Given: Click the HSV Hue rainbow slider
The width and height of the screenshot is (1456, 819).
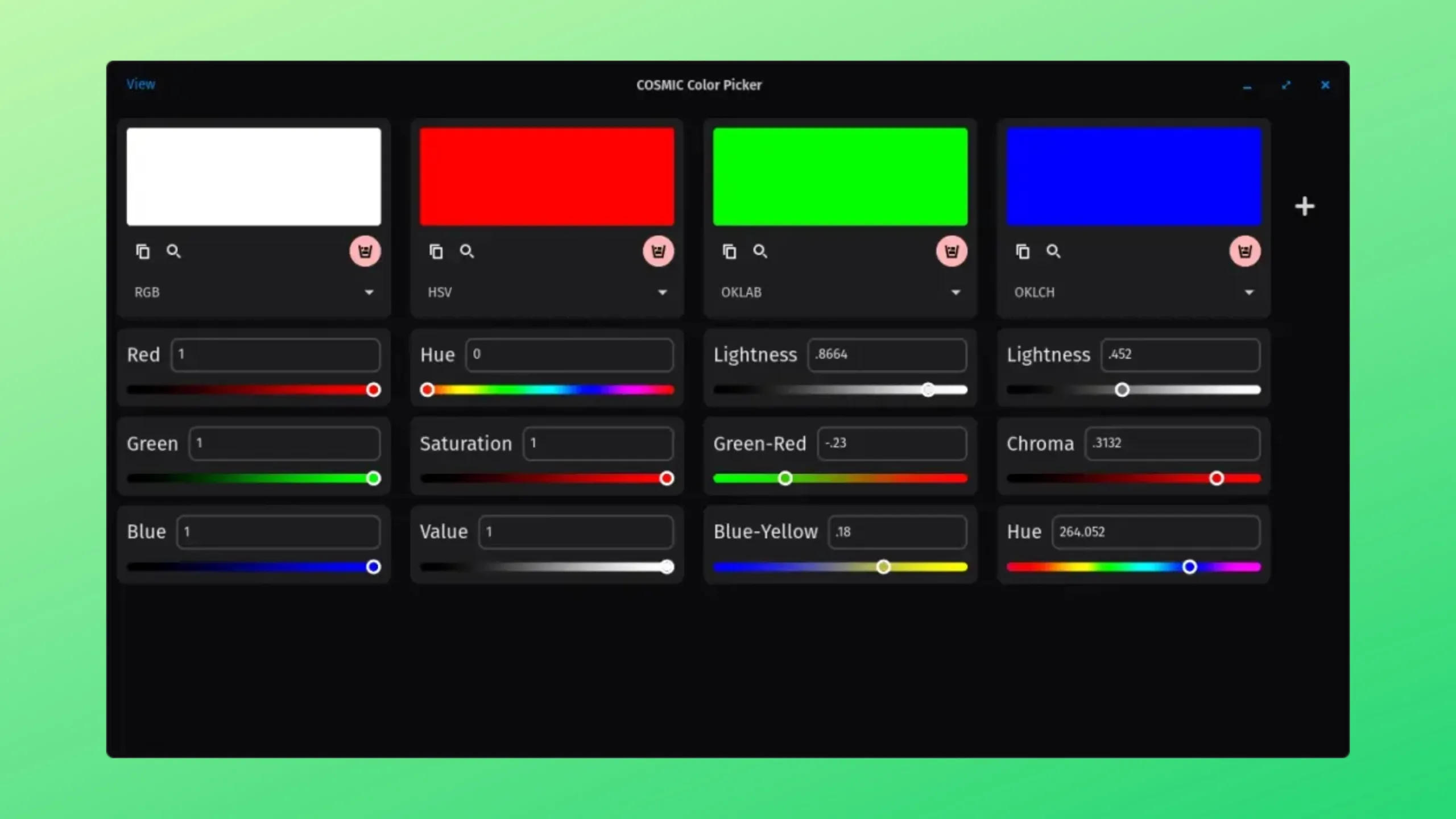Looking at the screenshot, I should point(547,390).
